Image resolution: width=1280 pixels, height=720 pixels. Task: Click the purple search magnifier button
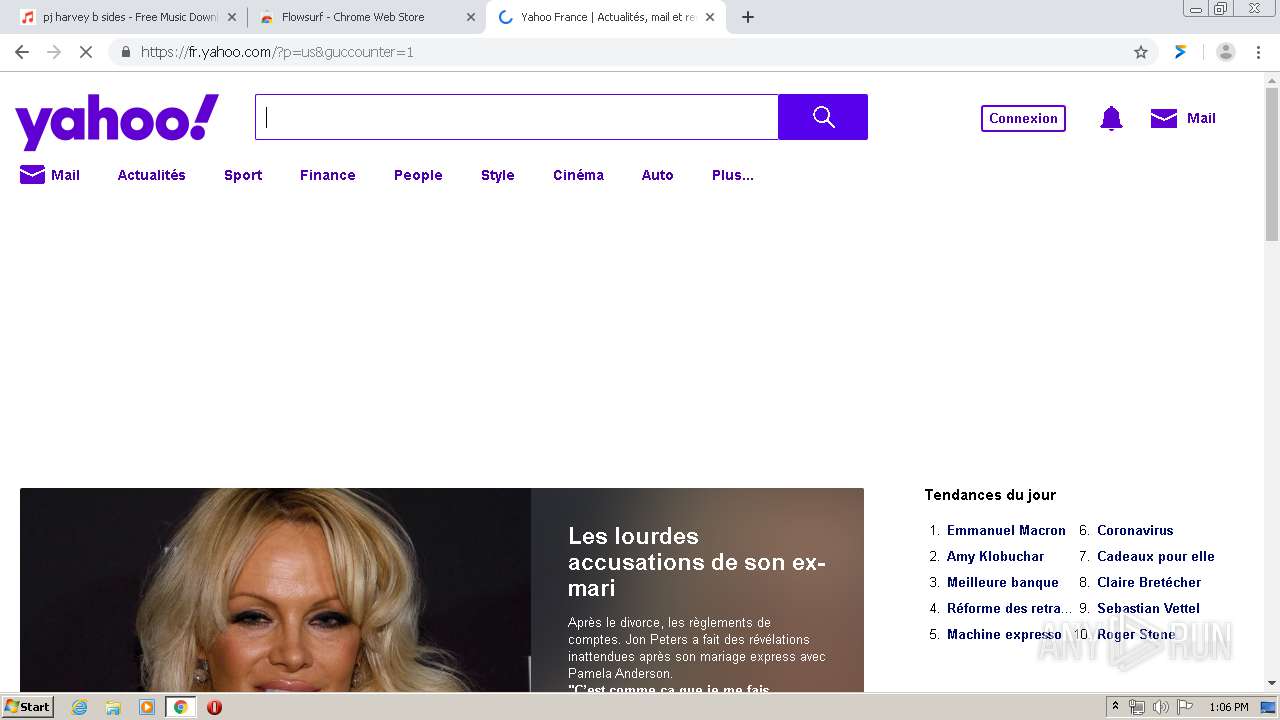pos(823,117)
